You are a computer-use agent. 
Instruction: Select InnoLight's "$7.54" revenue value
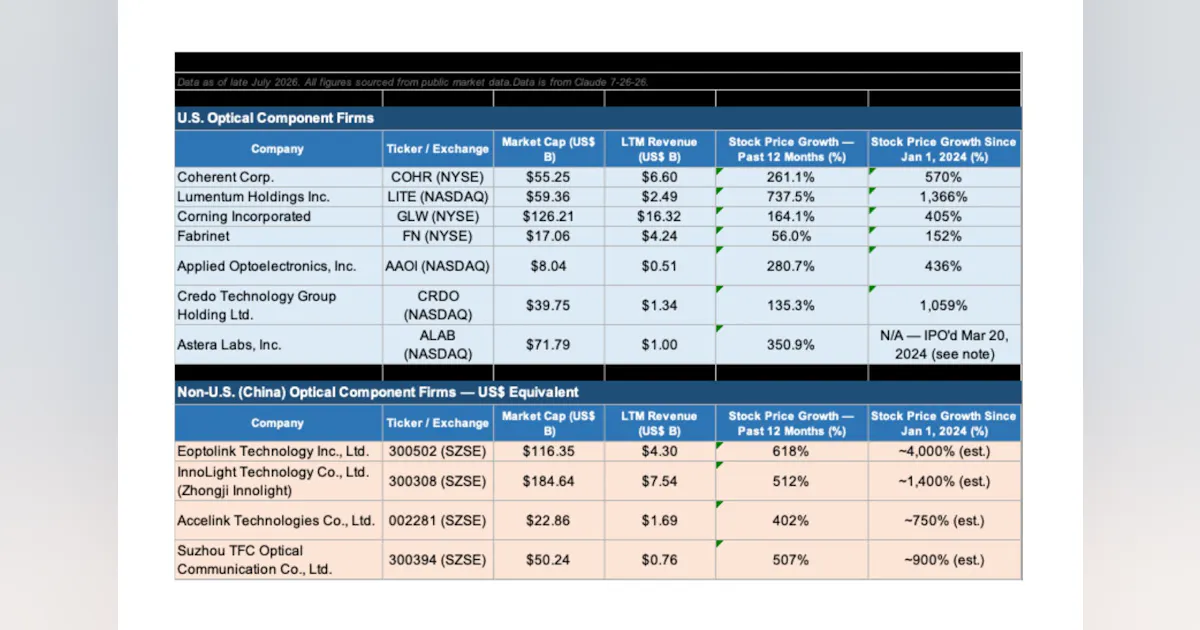point(660,481)
